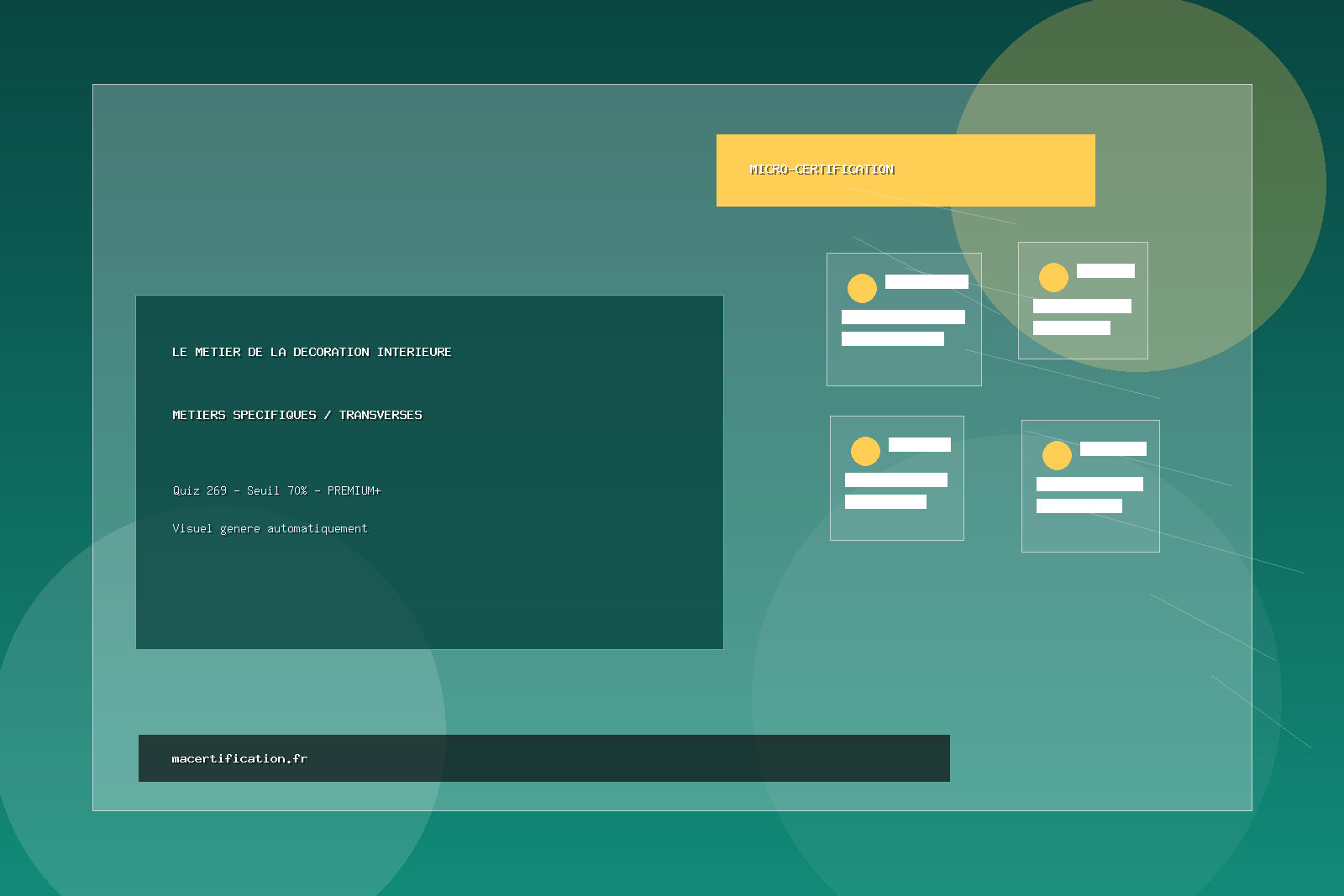Click the short title bar in the top-left card

(927, 282)
